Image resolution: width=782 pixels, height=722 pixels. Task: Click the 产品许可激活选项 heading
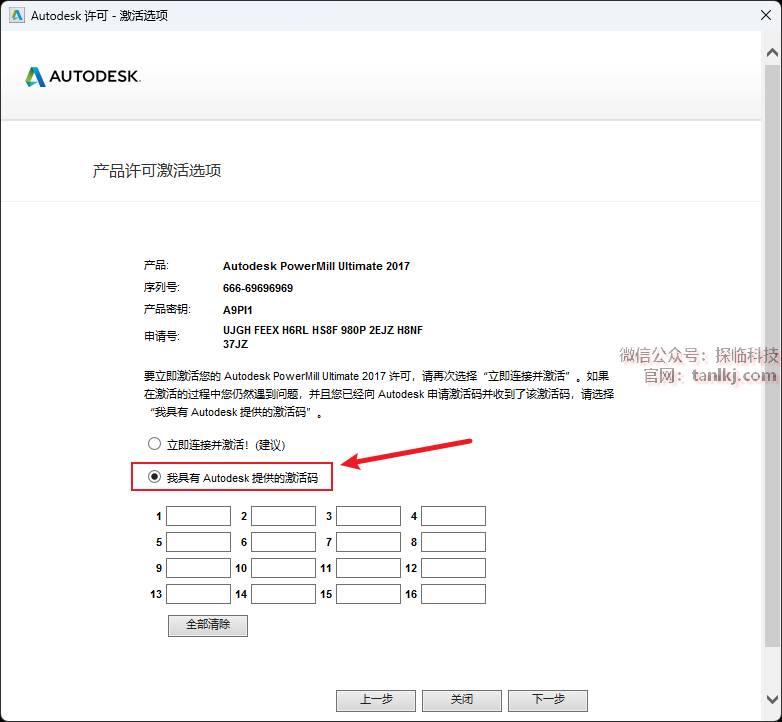[157, 171]
